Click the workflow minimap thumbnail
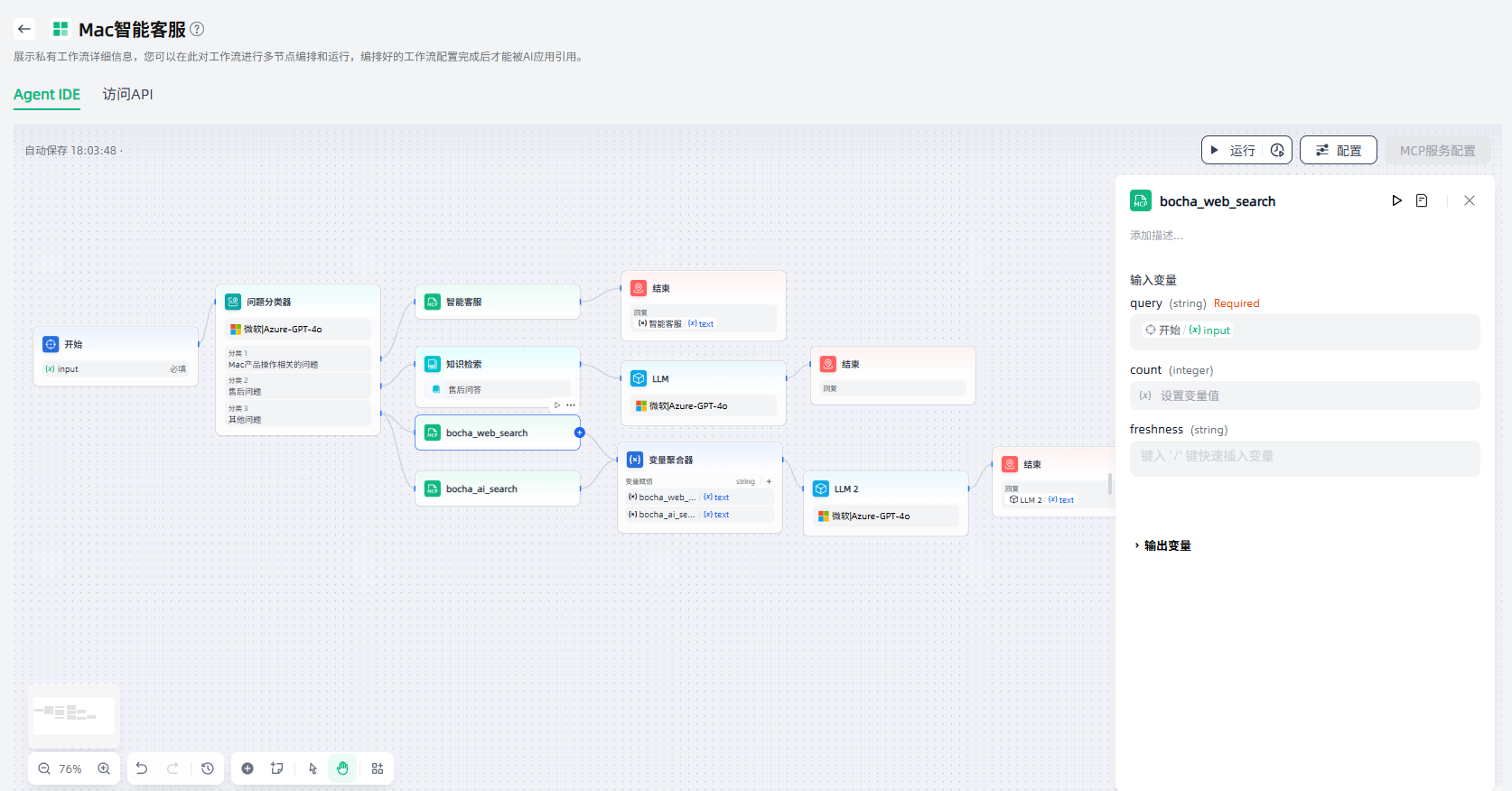The height and width of the screenshot is (791, 1512). click(x=74, y=715)
